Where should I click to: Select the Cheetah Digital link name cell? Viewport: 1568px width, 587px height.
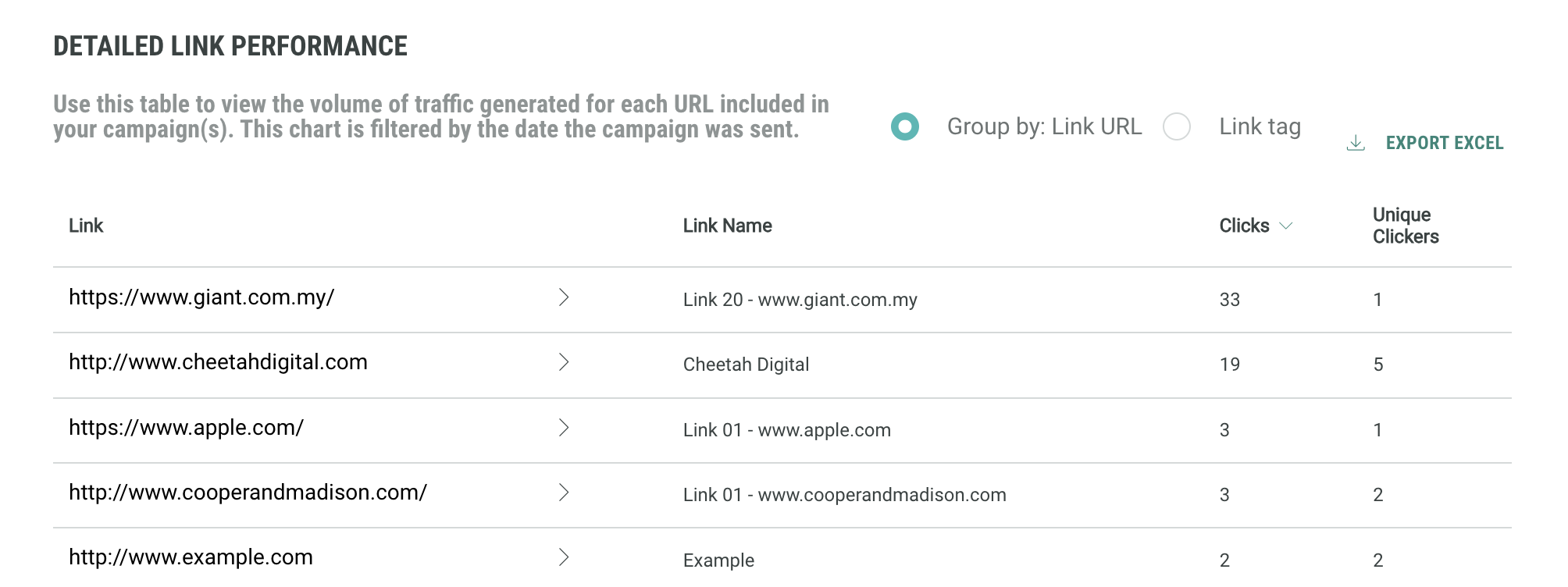point(746,365)
